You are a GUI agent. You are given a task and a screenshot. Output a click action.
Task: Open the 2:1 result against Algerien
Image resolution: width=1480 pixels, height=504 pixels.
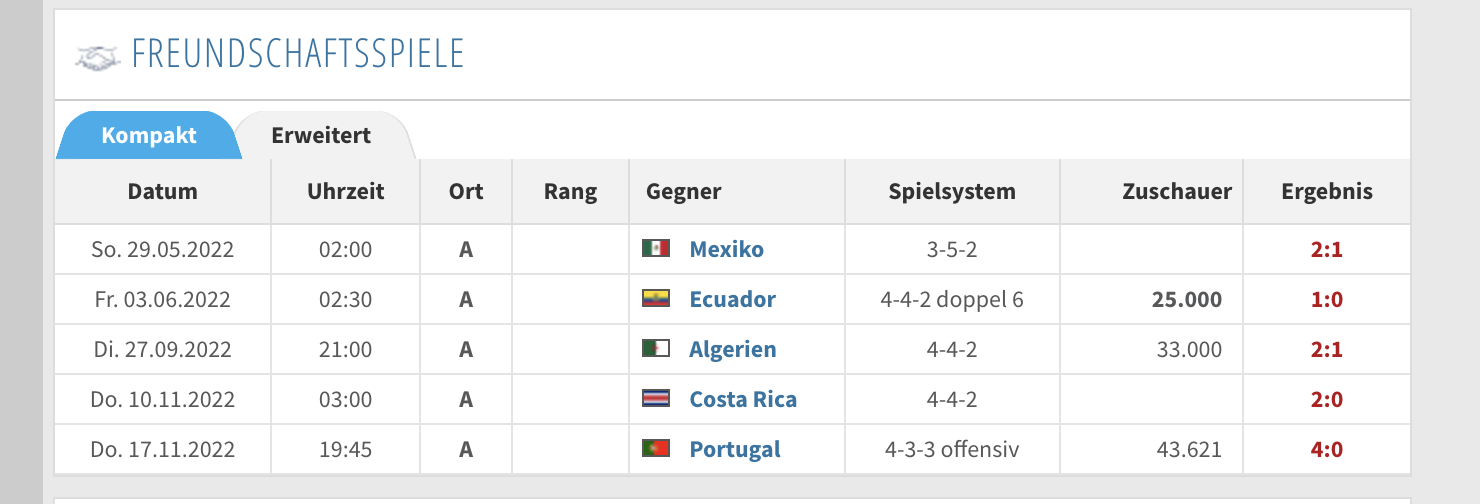[x=1326, y=349]
